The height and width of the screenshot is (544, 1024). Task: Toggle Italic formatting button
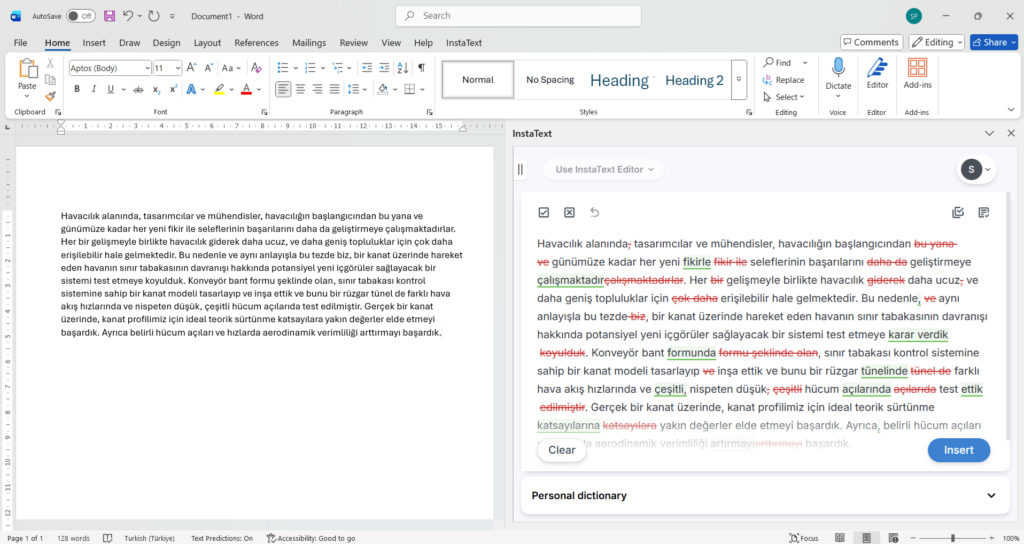click(94, 89)
